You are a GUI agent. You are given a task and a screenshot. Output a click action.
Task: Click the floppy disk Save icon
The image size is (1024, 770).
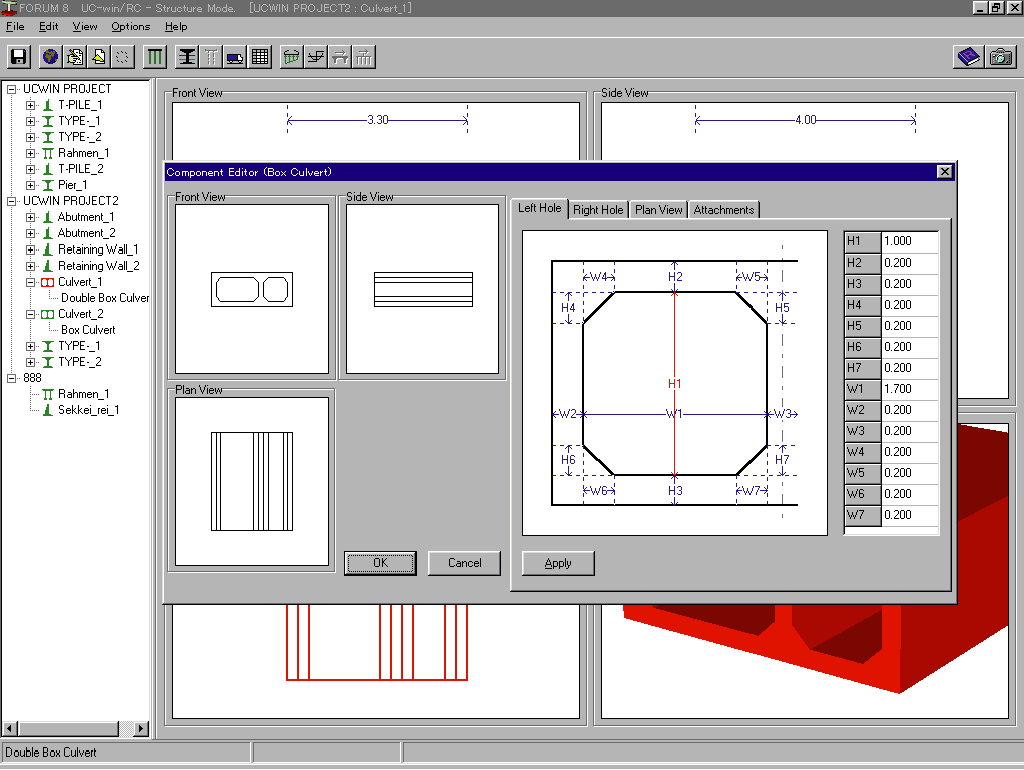pos(19,57)
